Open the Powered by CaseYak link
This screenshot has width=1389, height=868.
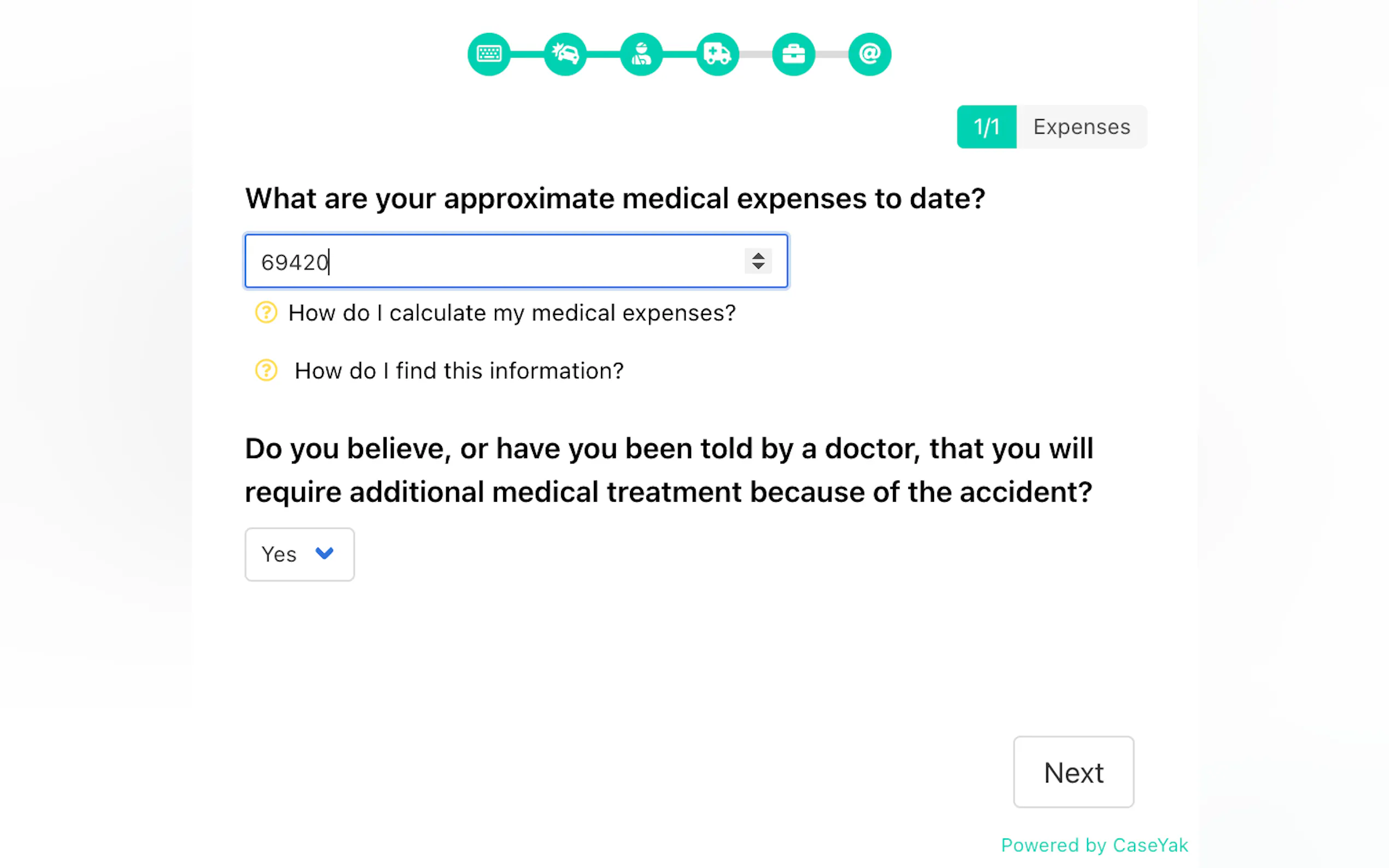1094,845
